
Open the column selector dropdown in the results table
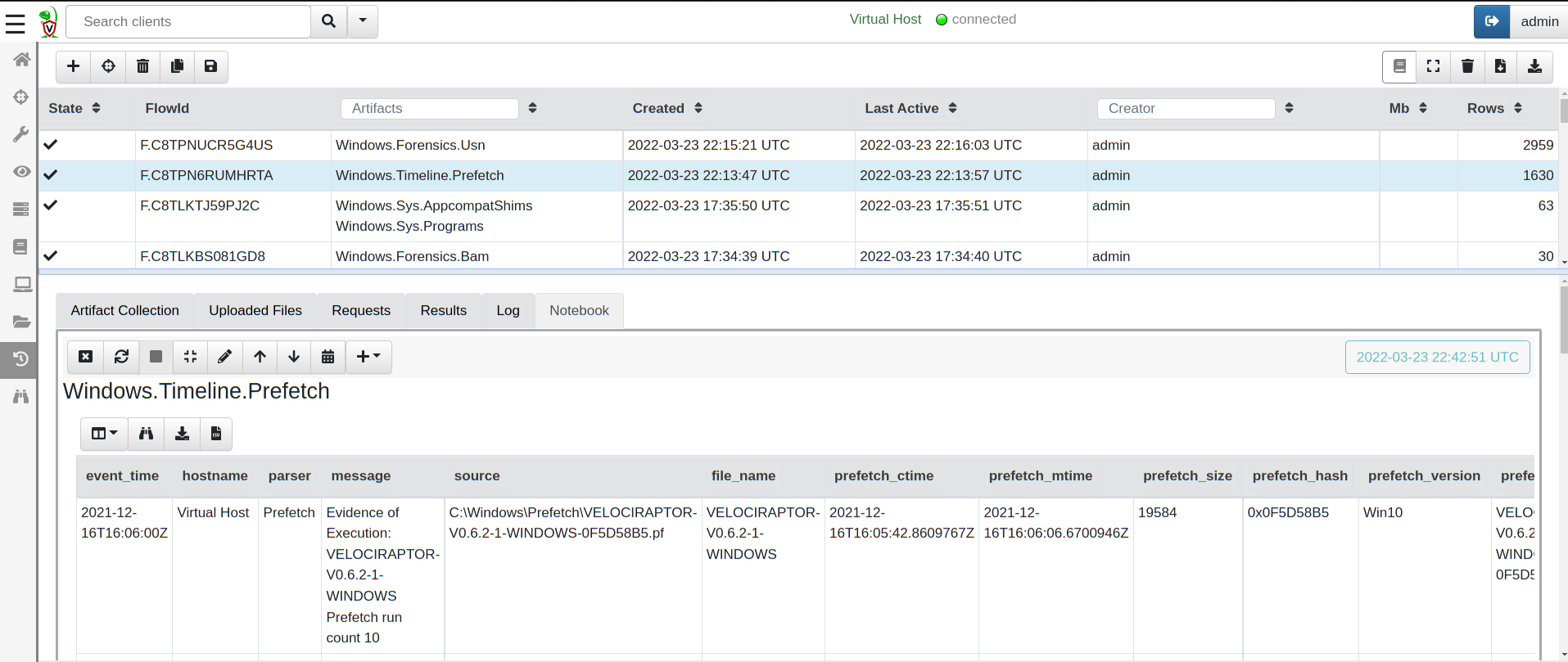tap(104, 434)
